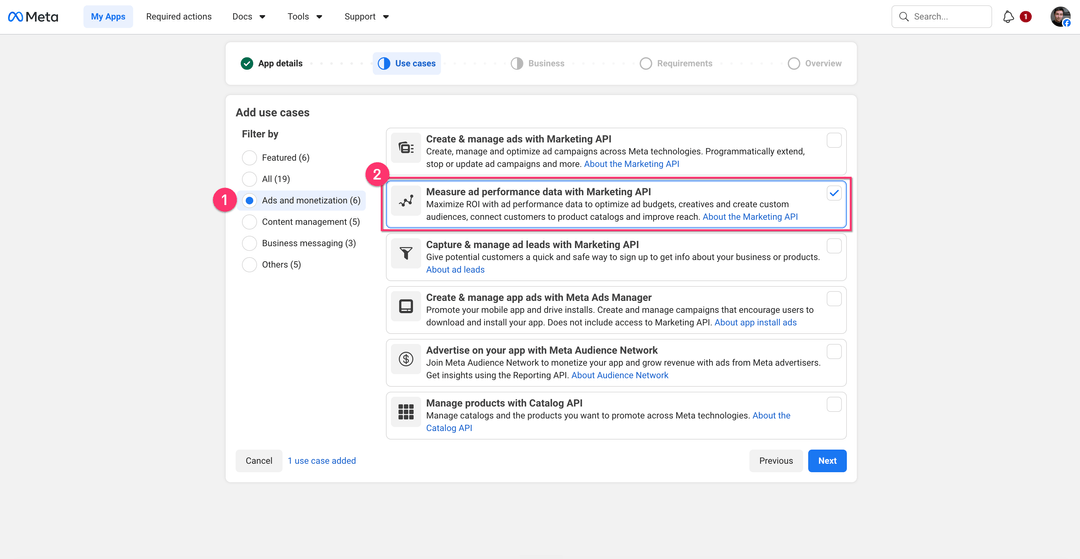This screenshot has height=559, width=1080.
Task: Click the Overview step circle icon
Action: (x=793, y=63)
